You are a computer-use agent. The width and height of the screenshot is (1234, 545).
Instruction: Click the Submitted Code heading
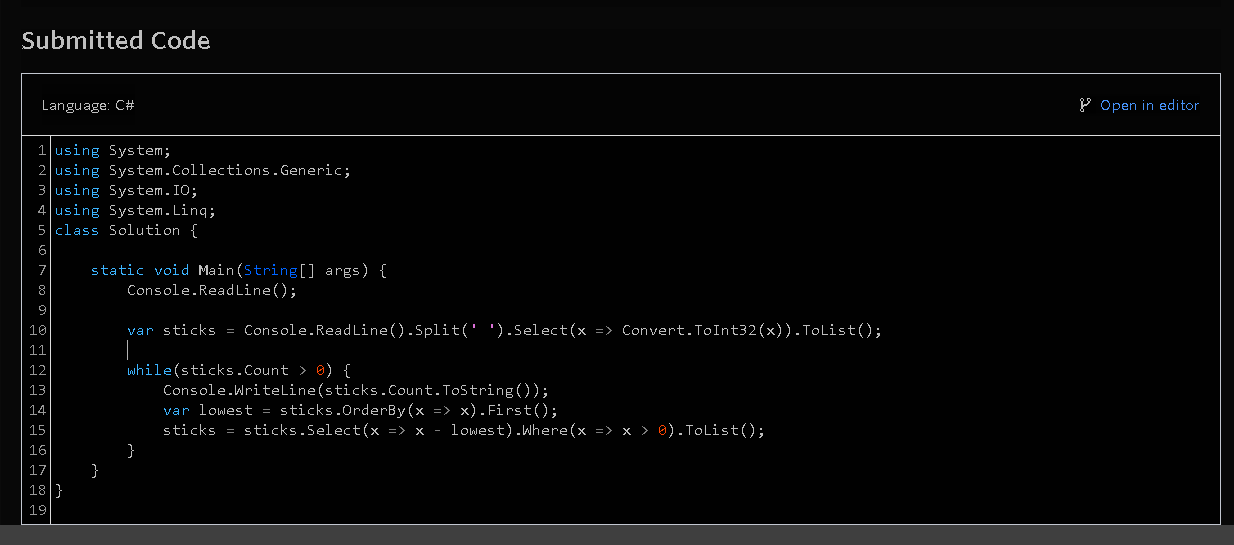tap(116, 41)
